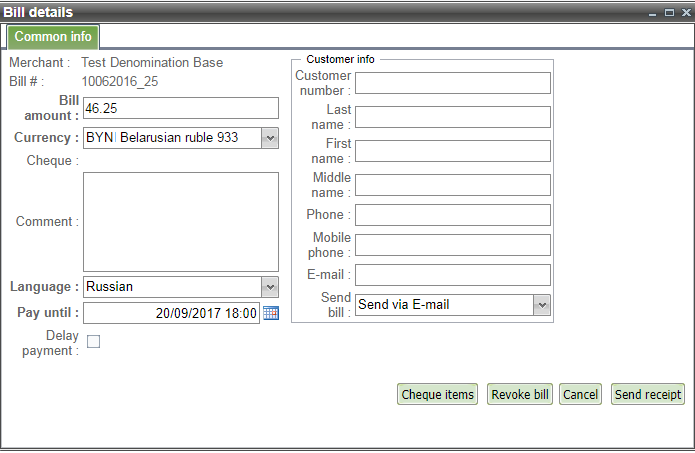Click the Bill amount input field
Image resolution: width=695 pixels, height=453 pixels.
(x=180, y=108)
